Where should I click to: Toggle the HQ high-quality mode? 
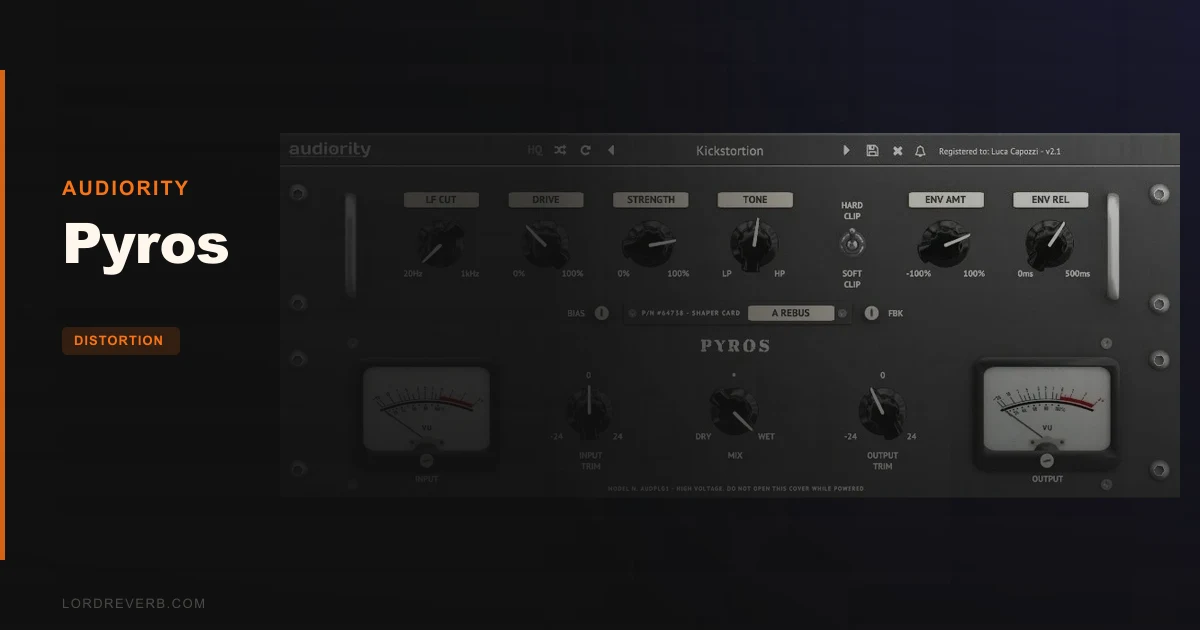tap(535, 151)
